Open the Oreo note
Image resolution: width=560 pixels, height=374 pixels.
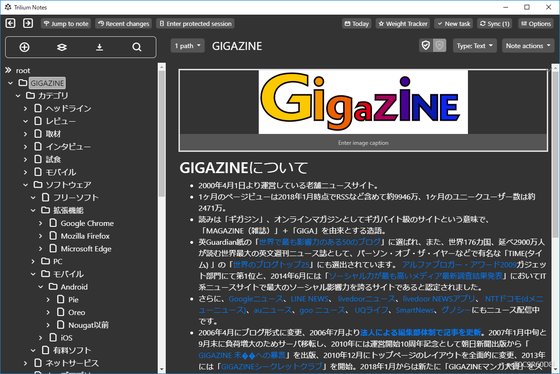[76, 312]
